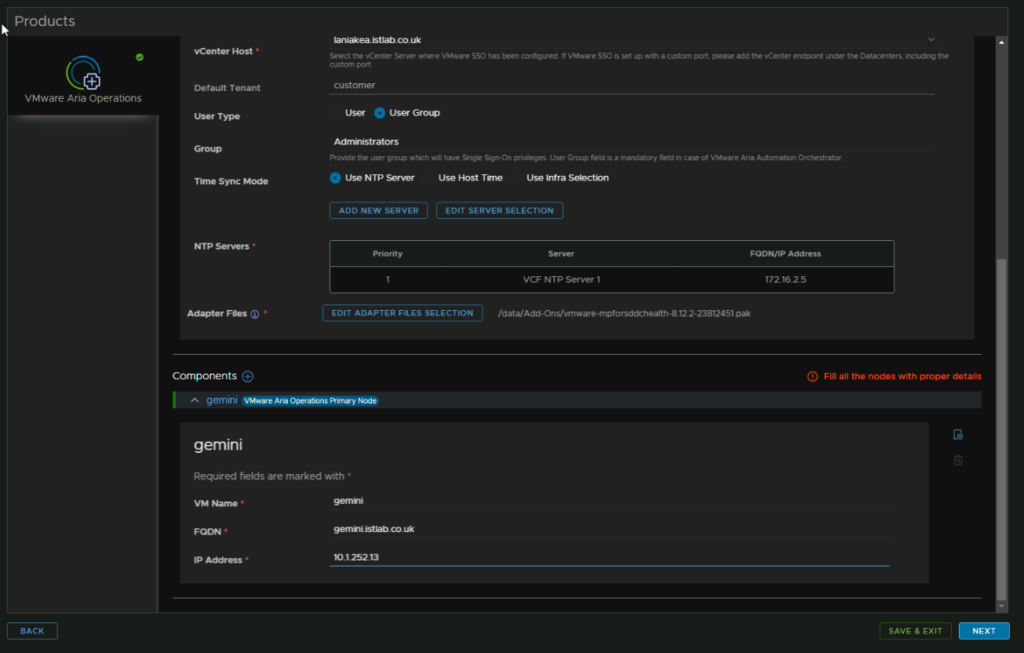This screenshot has width=1024, height=653.
Task: Click the IP Address input field
Action: pyautogui.click(x=610, y=557)
